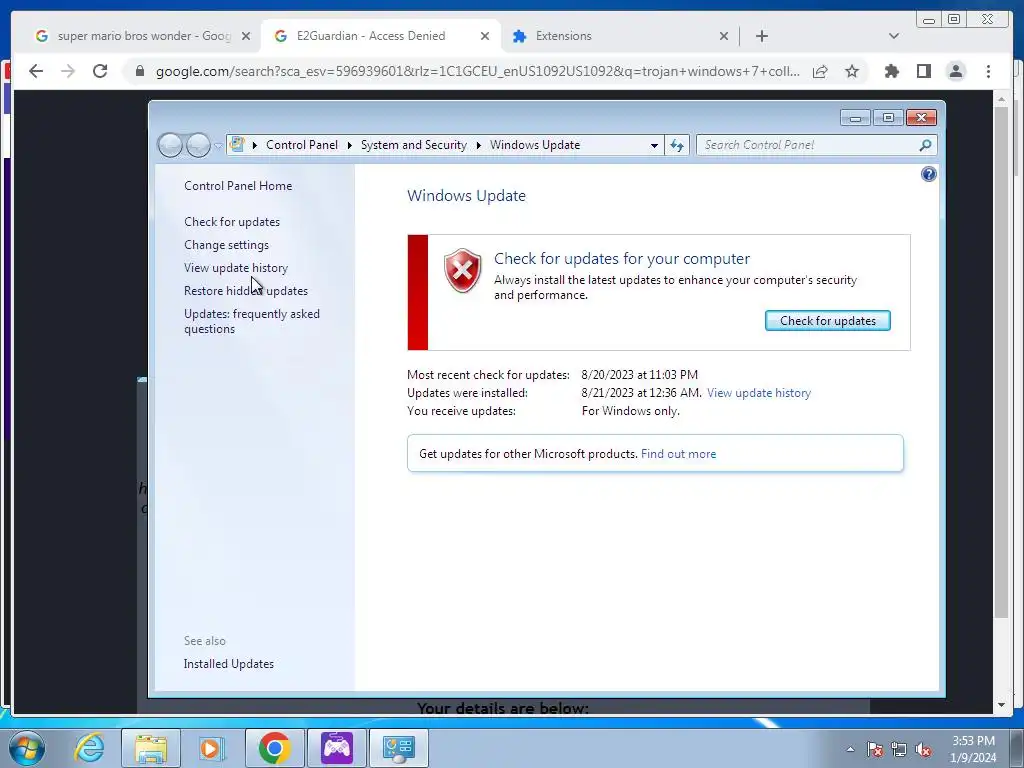Click network status tray icon
The image size is (1024, 768).
pos(899,749)
